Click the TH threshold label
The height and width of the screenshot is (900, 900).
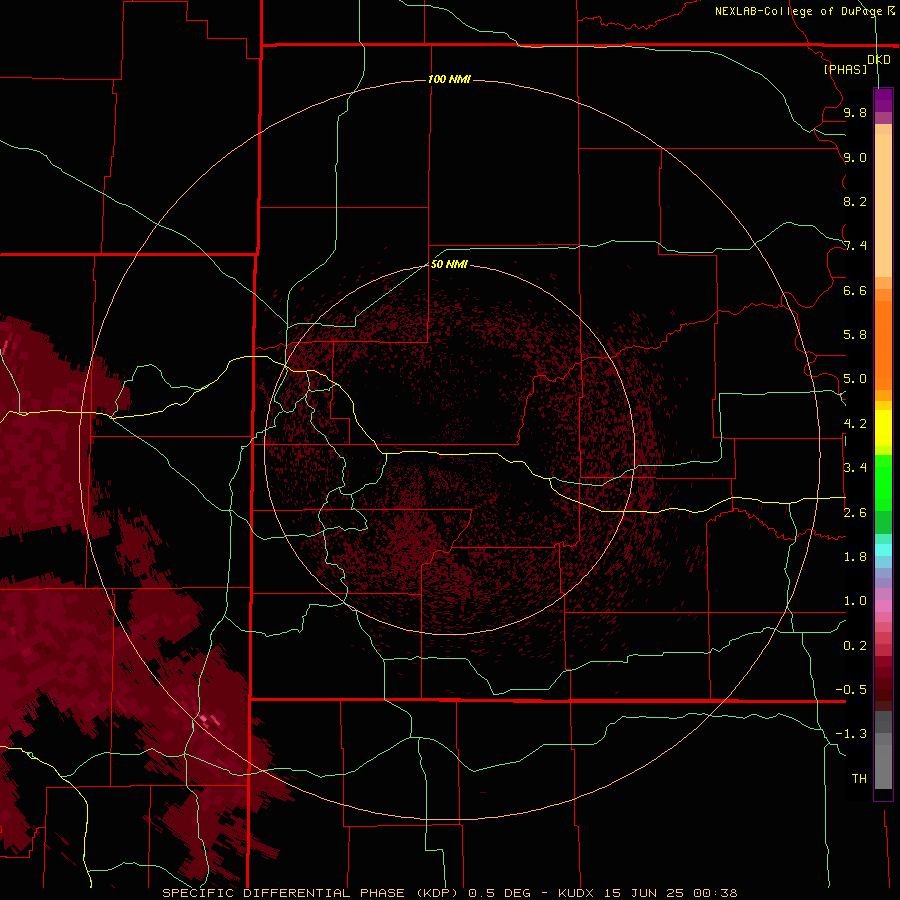coord(859,779)
